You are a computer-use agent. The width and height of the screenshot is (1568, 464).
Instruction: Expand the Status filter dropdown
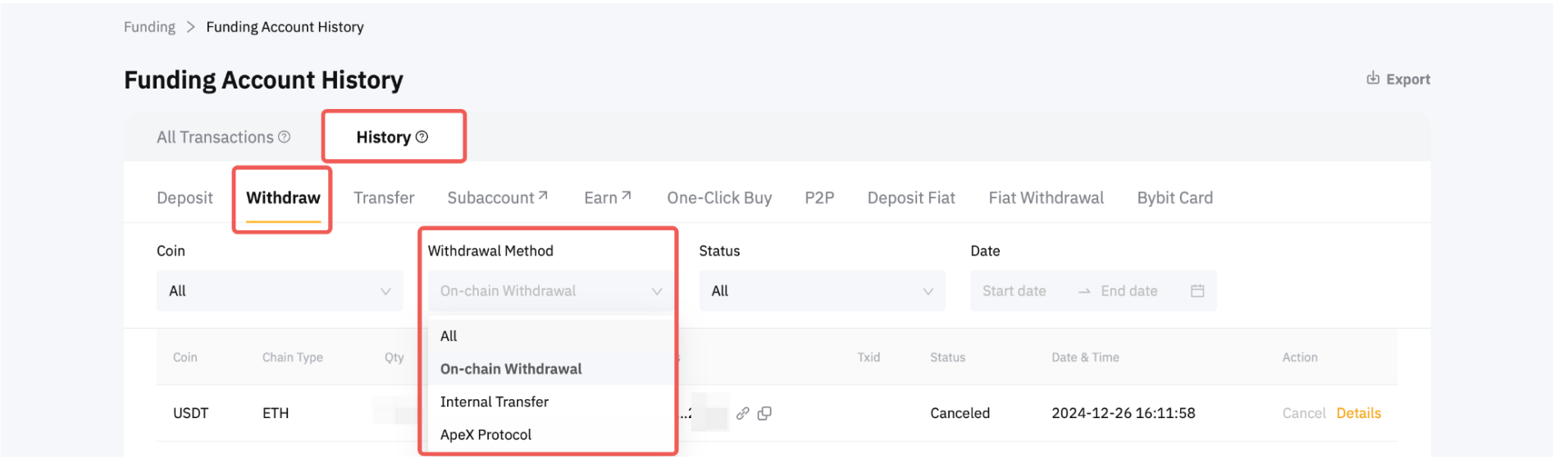822,291
